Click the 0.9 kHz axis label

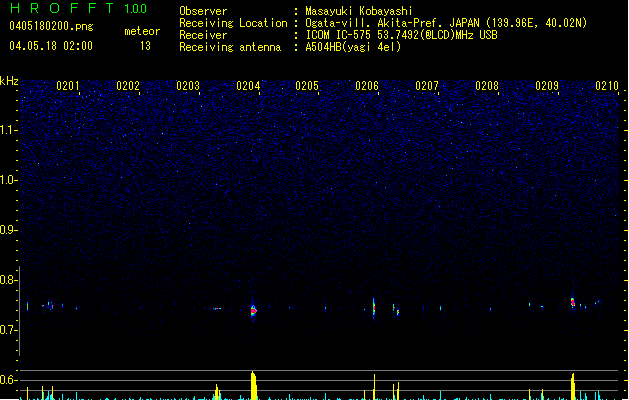pos(9,230)
